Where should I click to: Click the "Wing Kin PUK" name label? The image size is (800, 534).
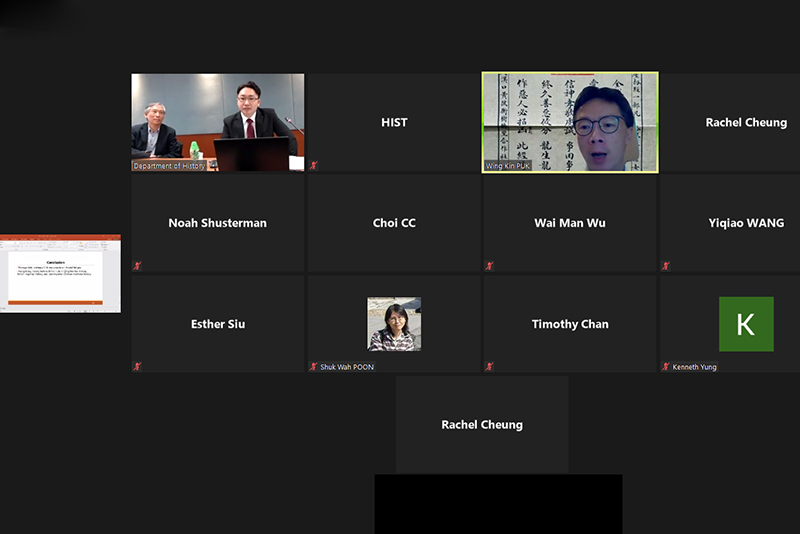[508, 166]
